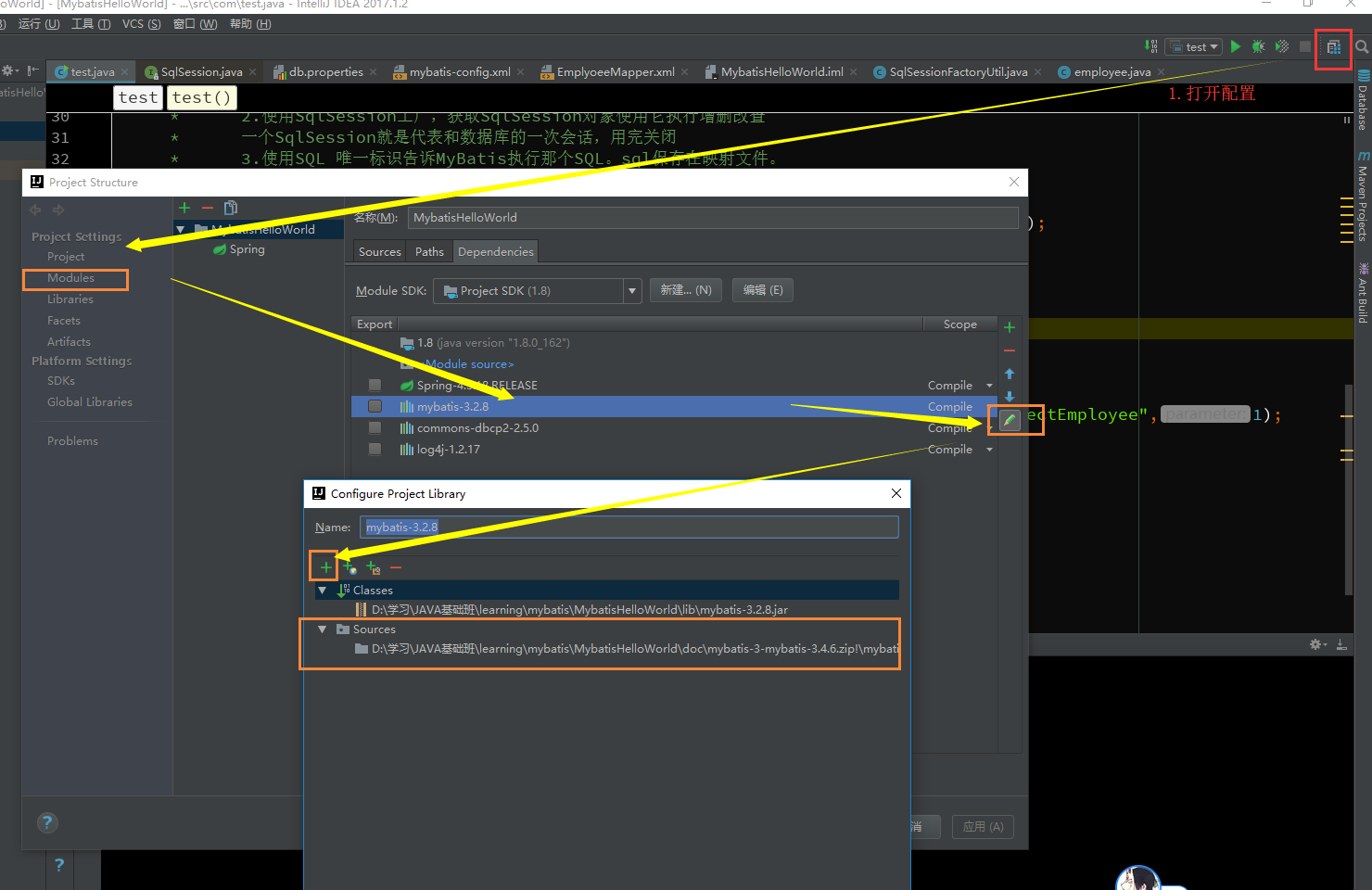Switch to the Paths tab
Screen dimensions: 1372x890
tap(429, 252)
